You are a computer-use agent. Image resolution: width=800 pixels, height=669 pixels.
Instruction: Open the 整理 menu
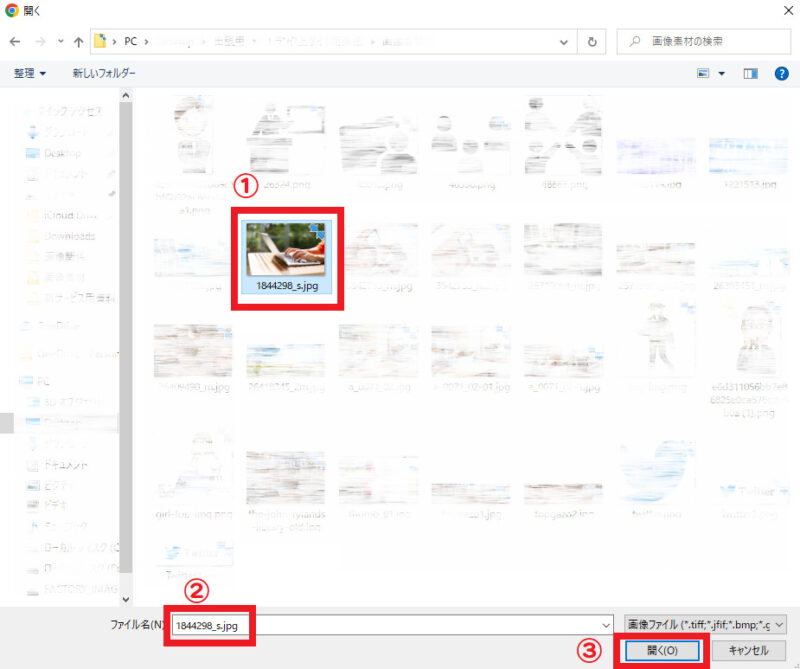click(30, 74)
